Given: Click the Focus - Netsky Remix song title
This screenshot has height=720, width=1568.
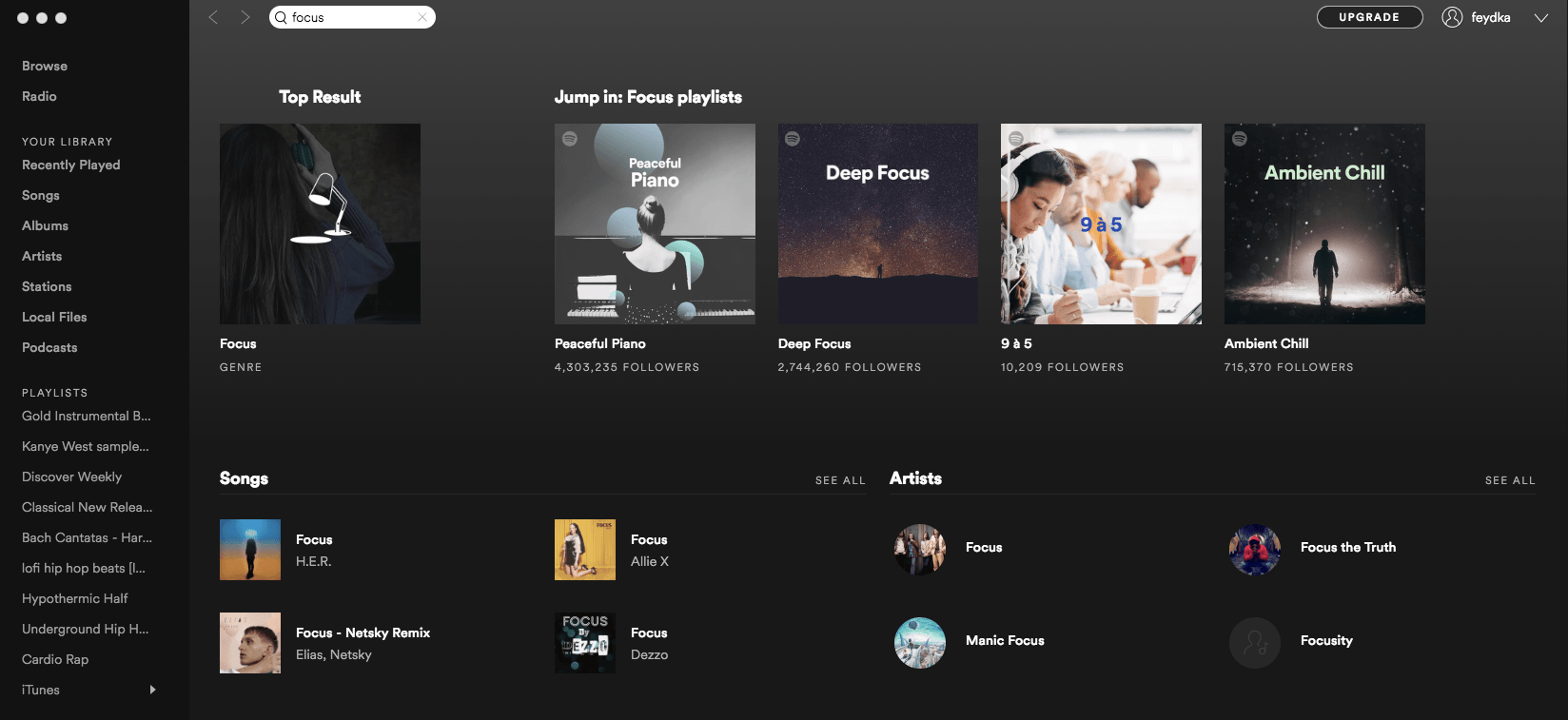Looking at the screenshot, I should coord(363,632).
